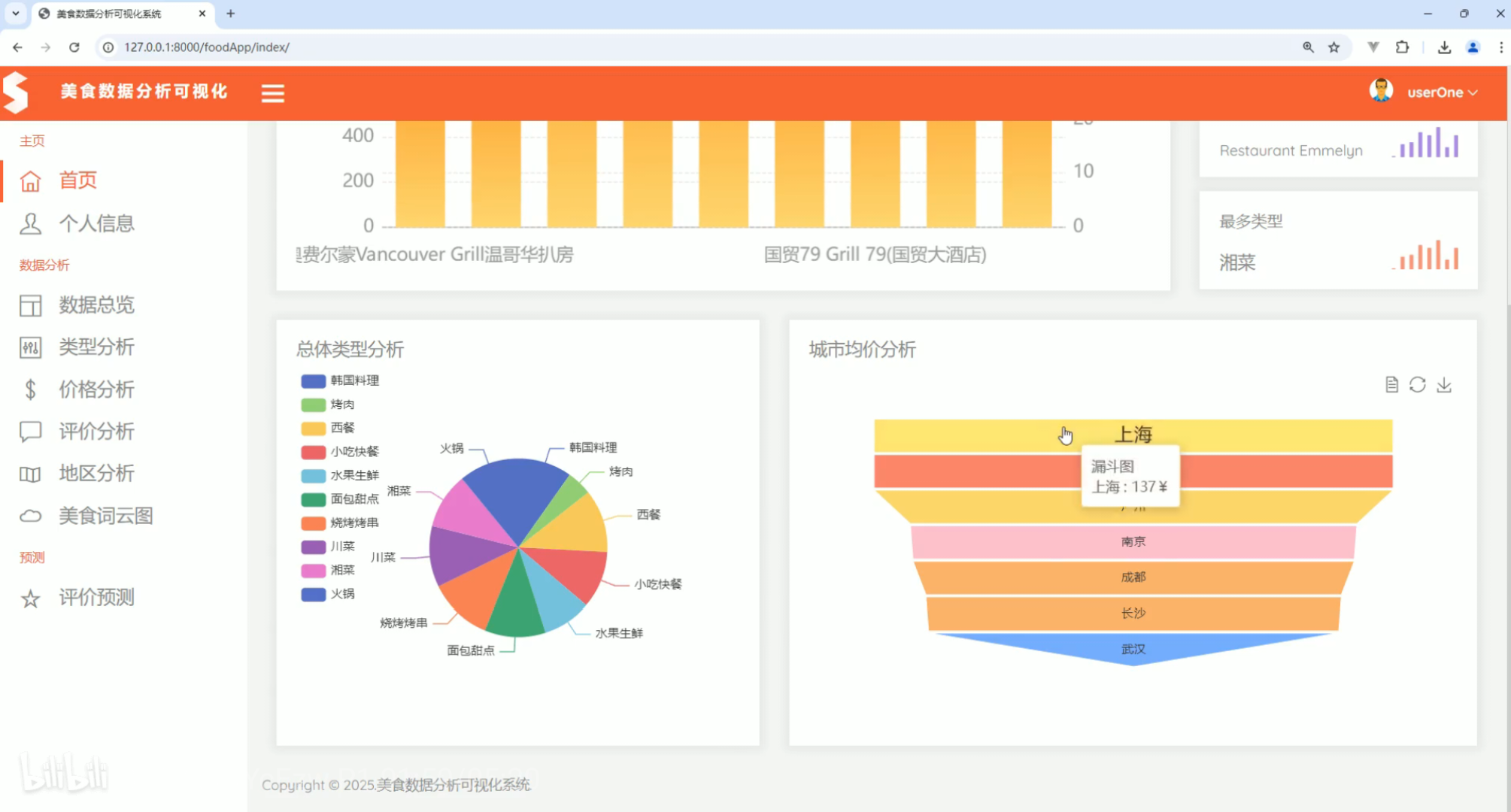The image size is (1511, 812).
Task: Open 数据总览 sidebar link
Action: click(x=96, y=304)
